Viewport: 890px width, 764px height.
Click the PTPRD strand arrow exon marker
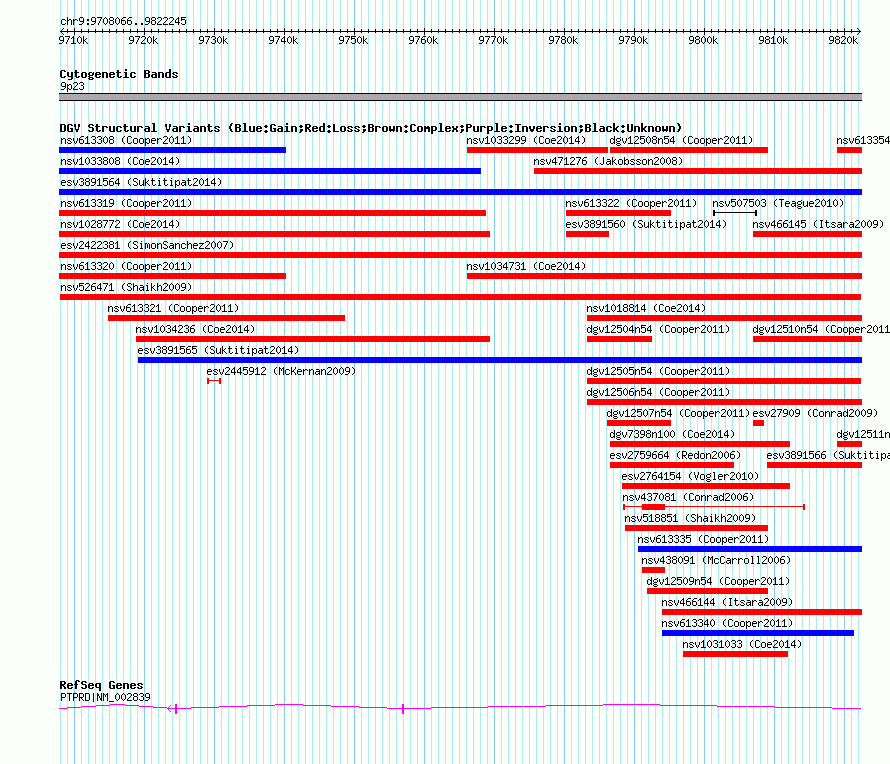[173, 708]
